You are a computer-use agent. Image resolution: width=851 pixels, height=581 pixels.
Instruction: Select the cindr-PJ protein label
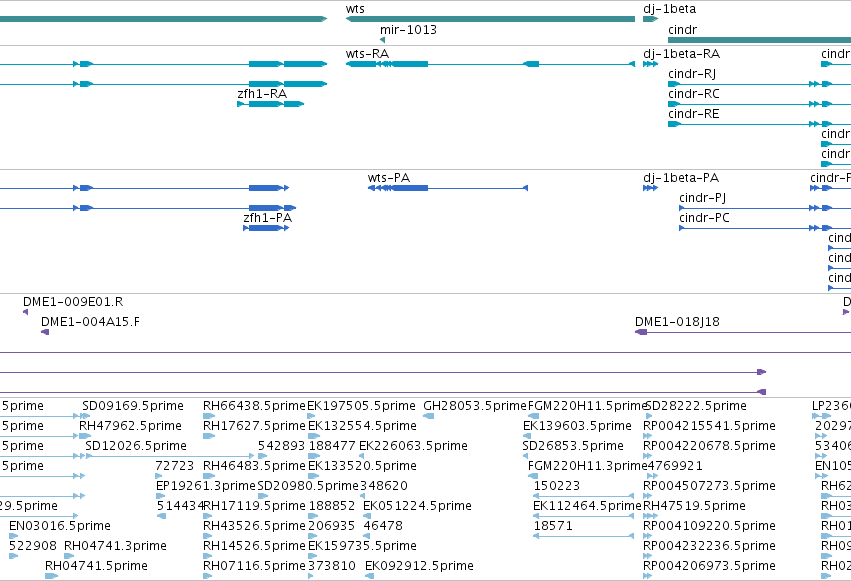[x=702, y=198]
